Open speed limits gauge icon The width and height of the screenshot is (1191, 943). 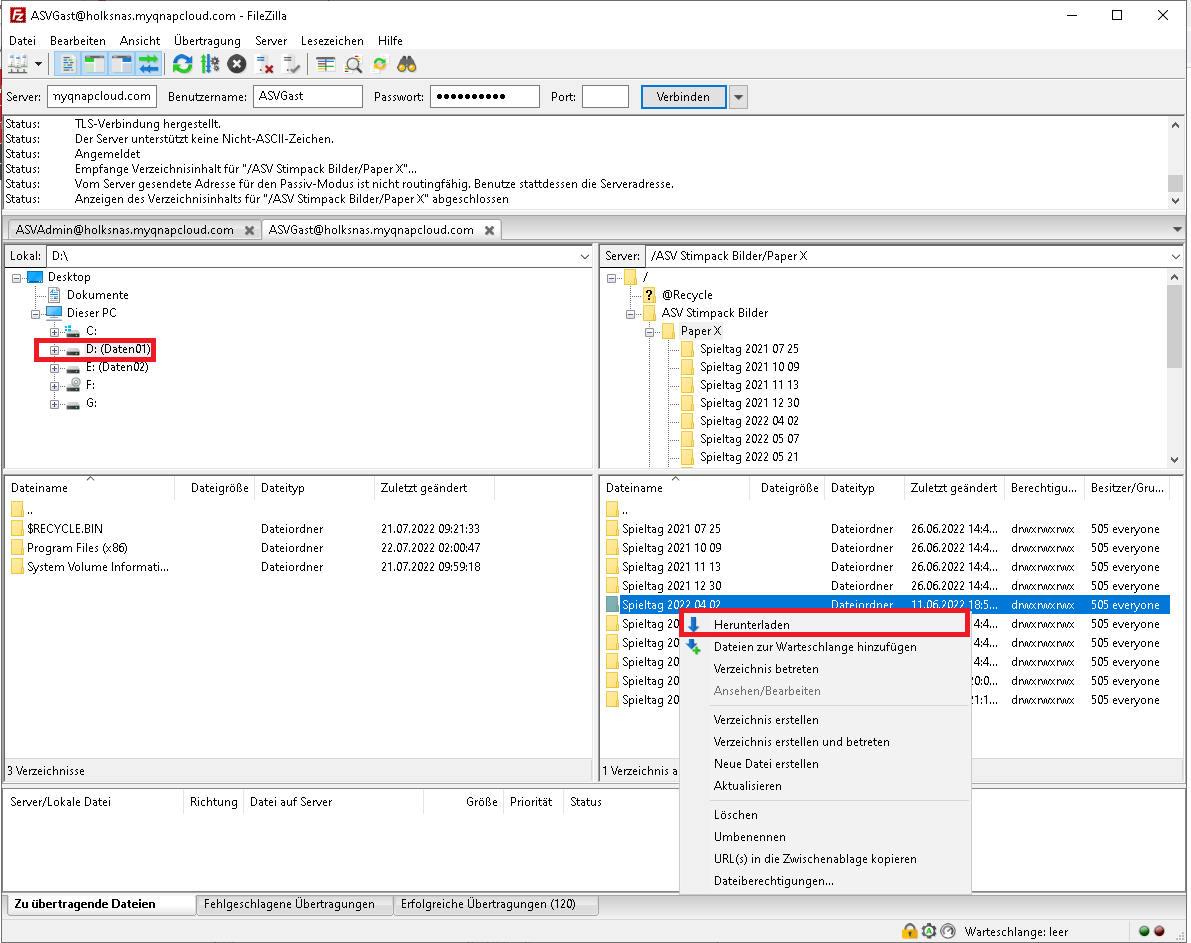click(948, 931)
